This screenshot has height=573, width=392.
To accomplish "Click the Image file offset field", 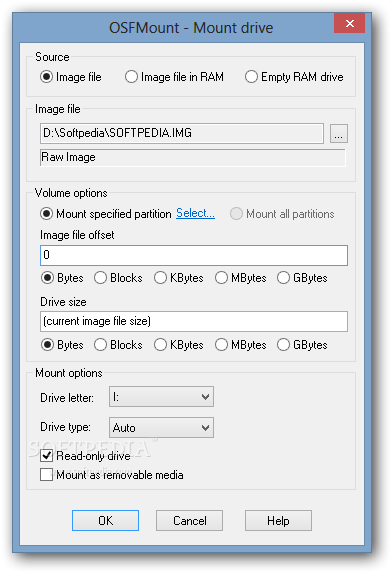I will pos(194,255).
